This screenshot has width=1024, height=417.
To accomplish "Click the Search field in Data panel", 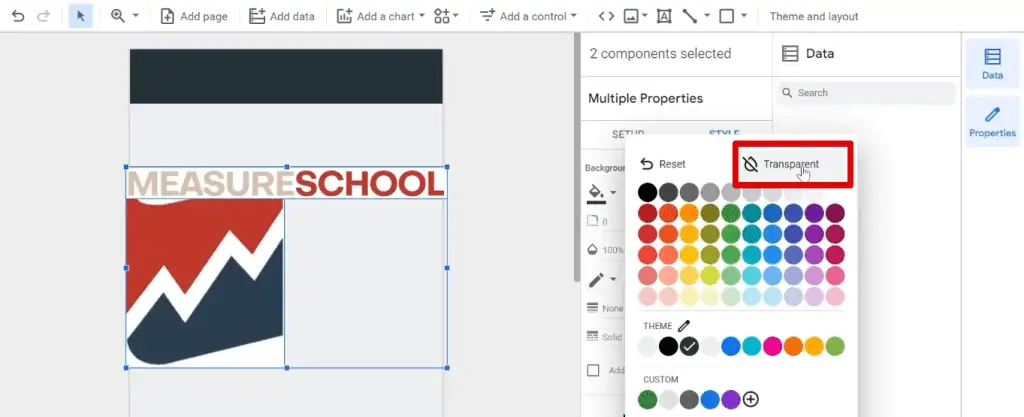I will 866,93.
